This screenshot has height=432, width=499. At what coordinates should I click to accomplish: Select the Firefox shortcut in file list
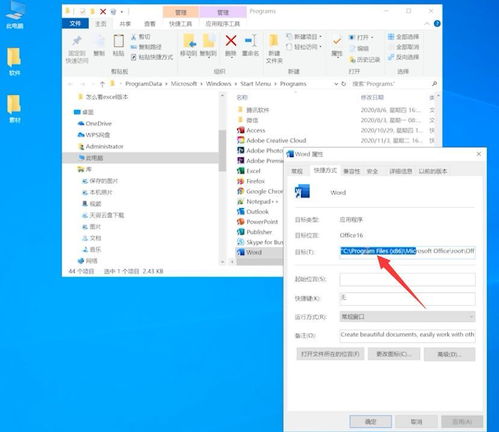[x=255, y=181]
